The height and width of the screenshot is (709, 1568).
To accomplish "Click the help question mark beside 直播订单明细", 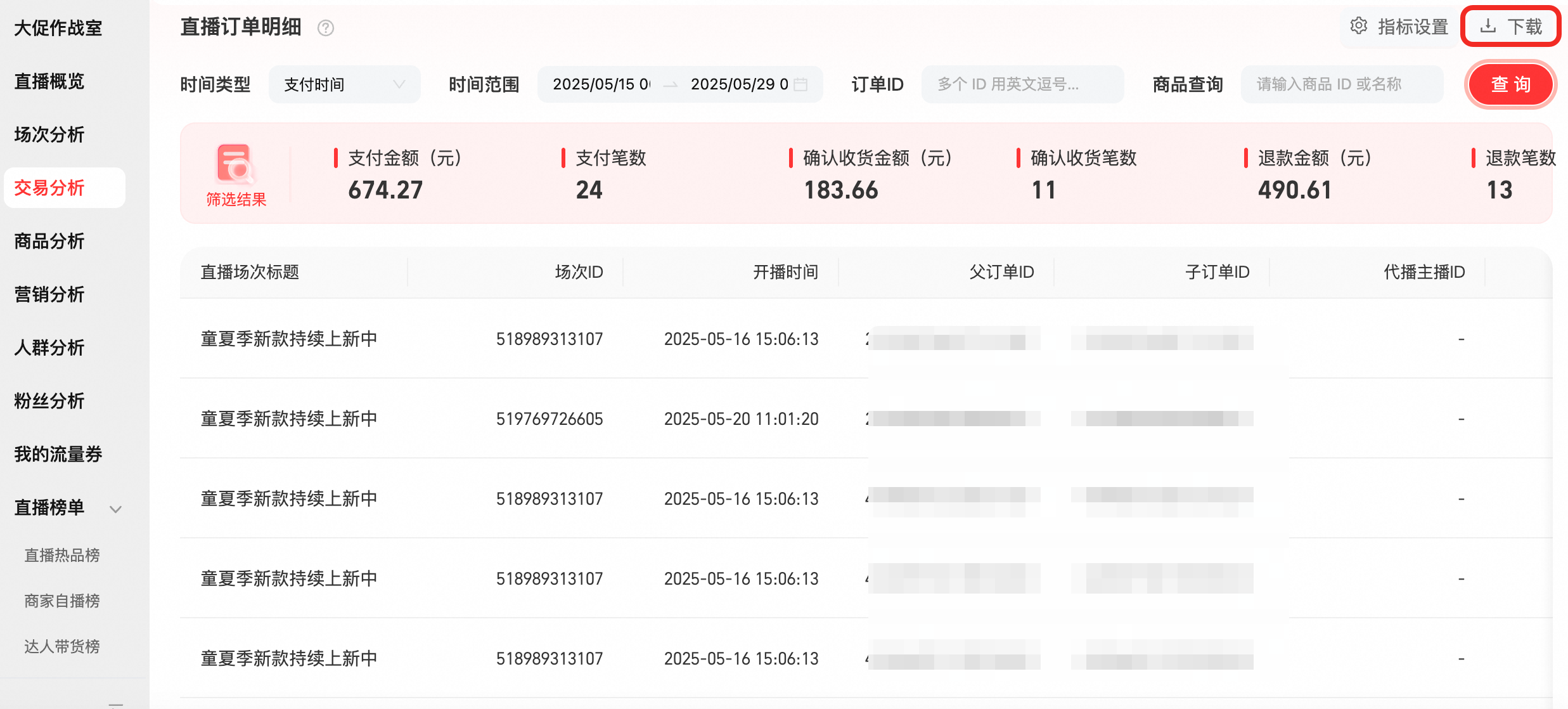I will 326,28.
